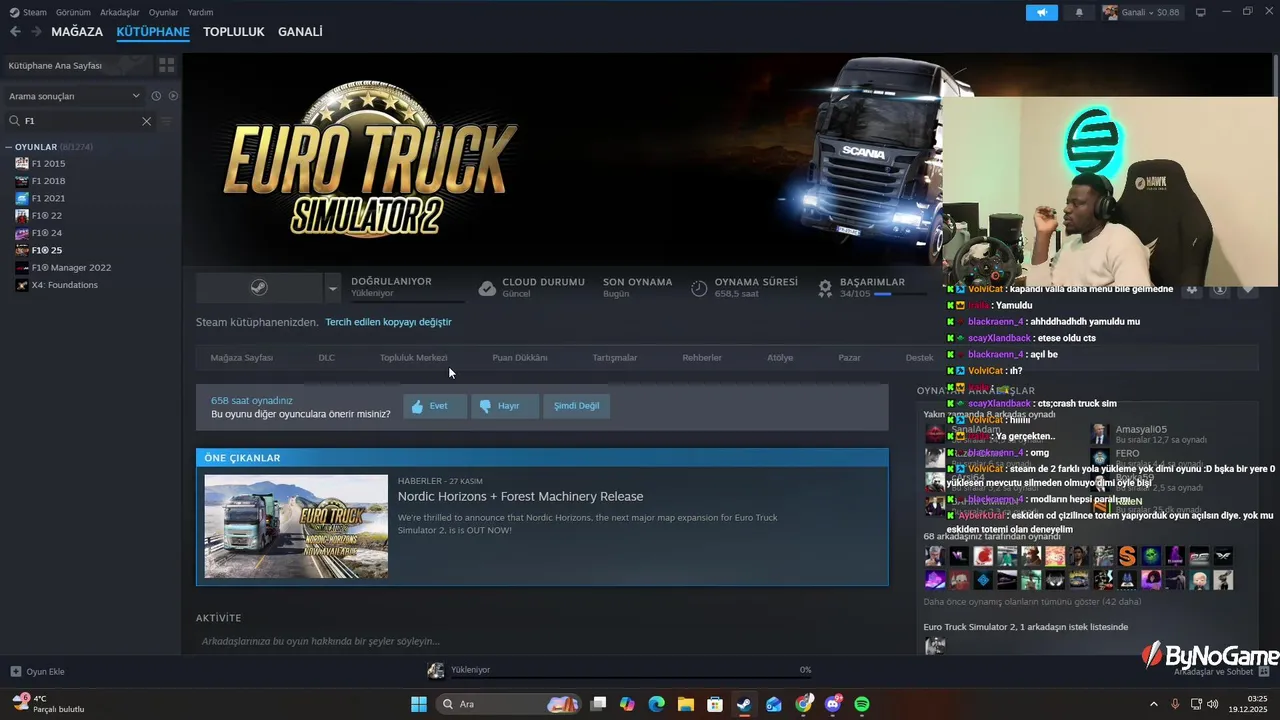Open F1 2015 from the game list

tap(48, 163)
